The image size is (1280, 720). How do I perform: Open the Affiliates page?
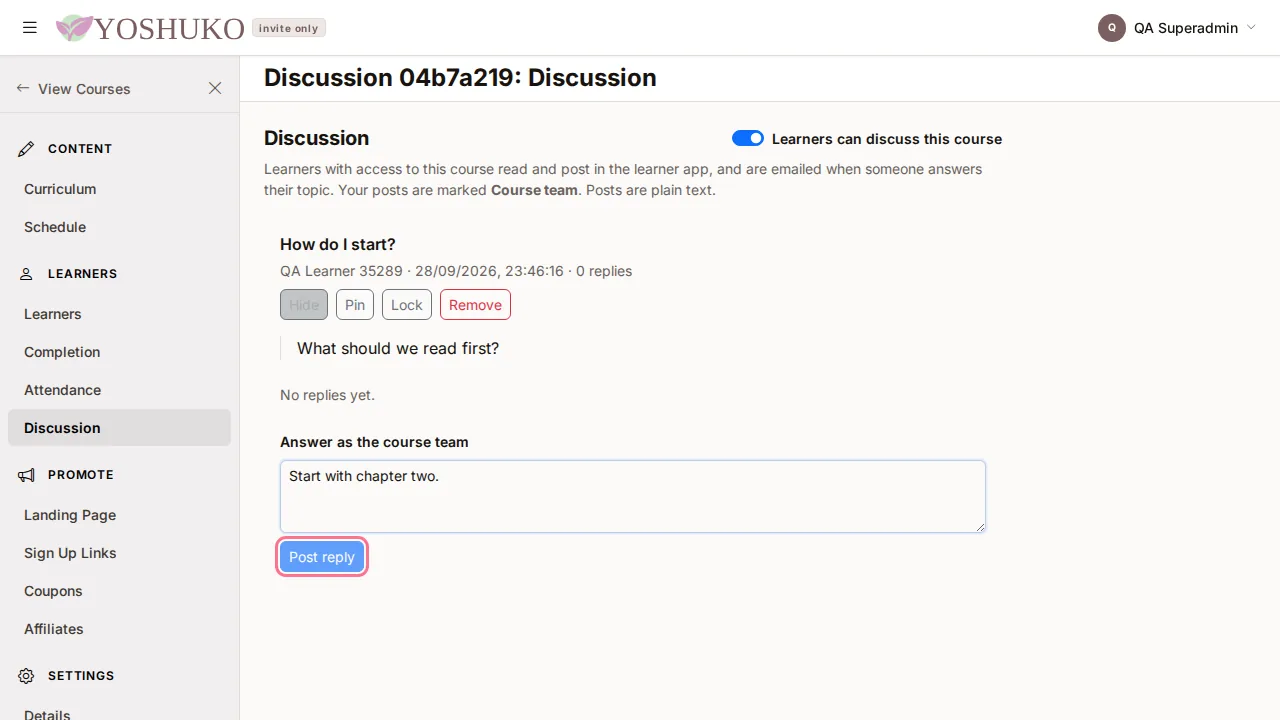(119, 629)
